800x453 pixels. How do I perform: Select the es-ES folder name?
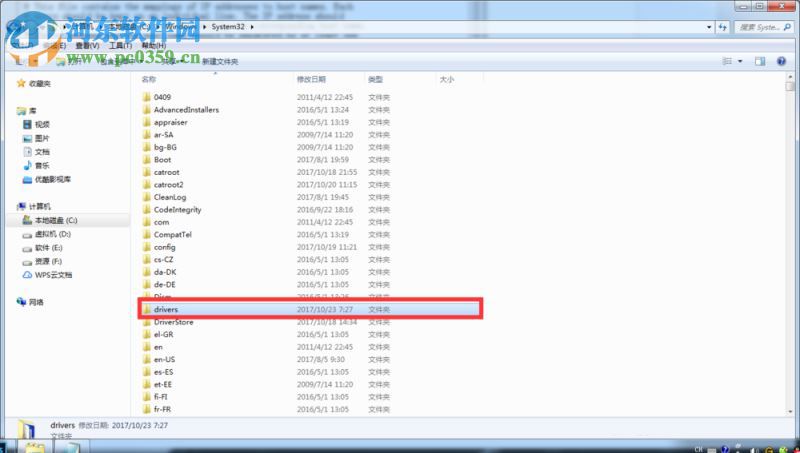[x=163, y=372]
